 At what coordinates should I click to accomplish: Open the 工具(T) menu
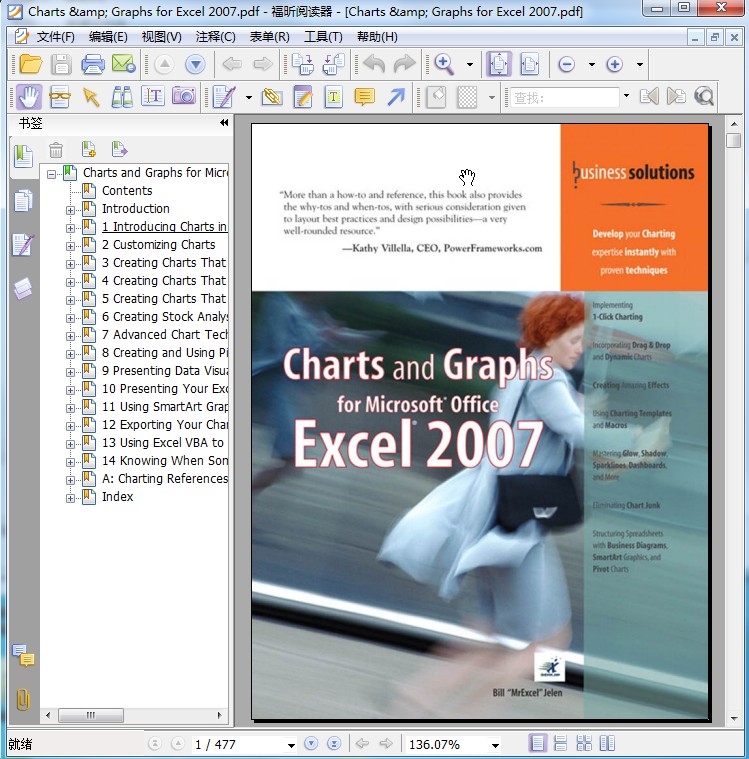[x=323, y=37]
